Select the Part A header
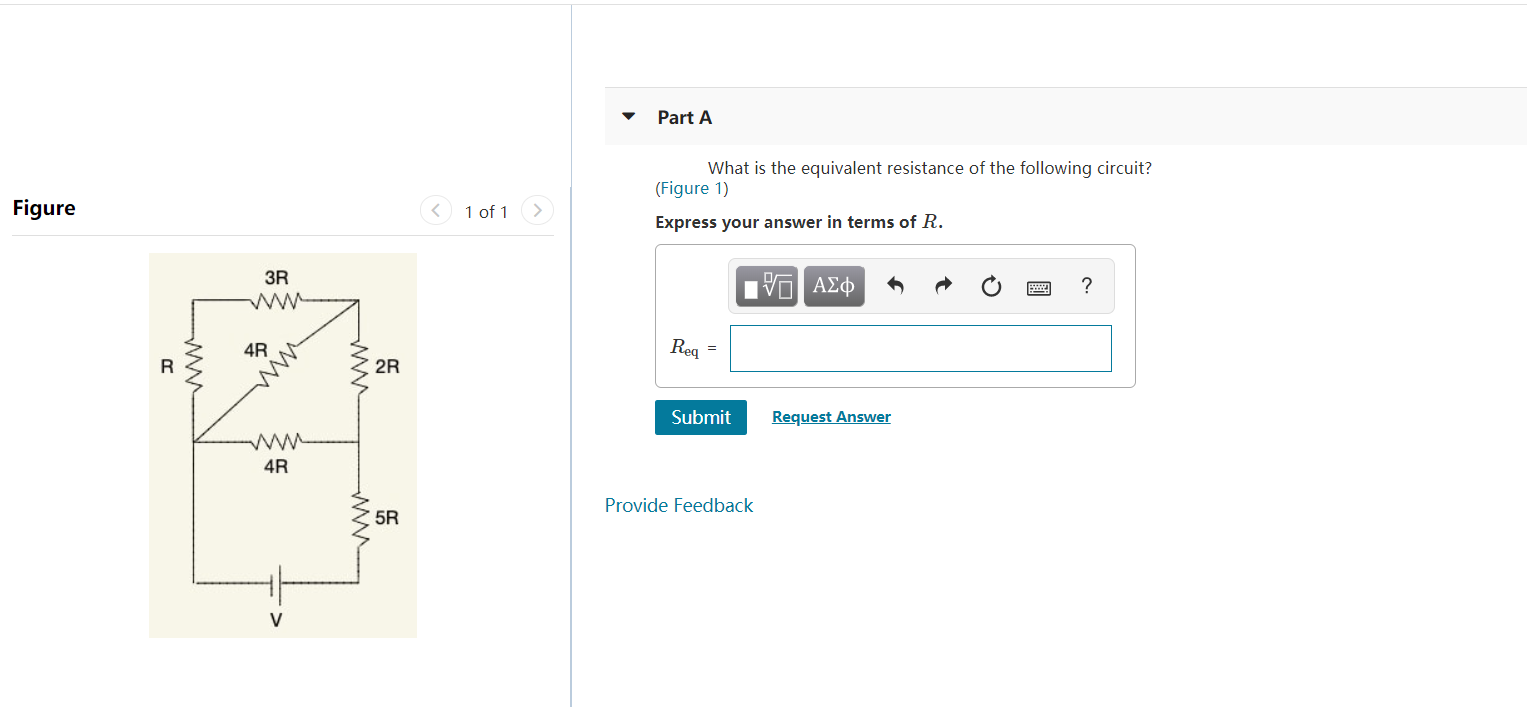The width and height of the screenshot is (1527, 707). point(684,117)
